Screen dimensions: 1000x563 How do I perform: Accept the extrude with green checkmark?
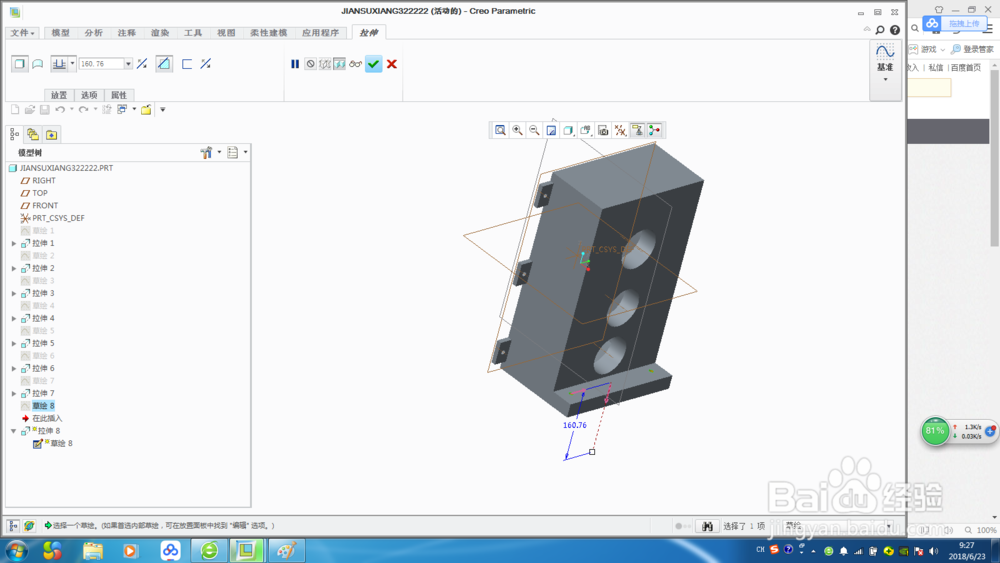coord(374,64)
